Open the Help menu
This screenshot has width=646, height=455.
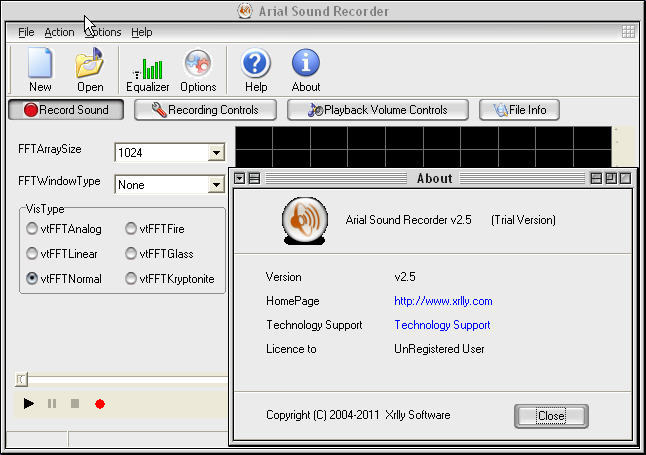142,32
